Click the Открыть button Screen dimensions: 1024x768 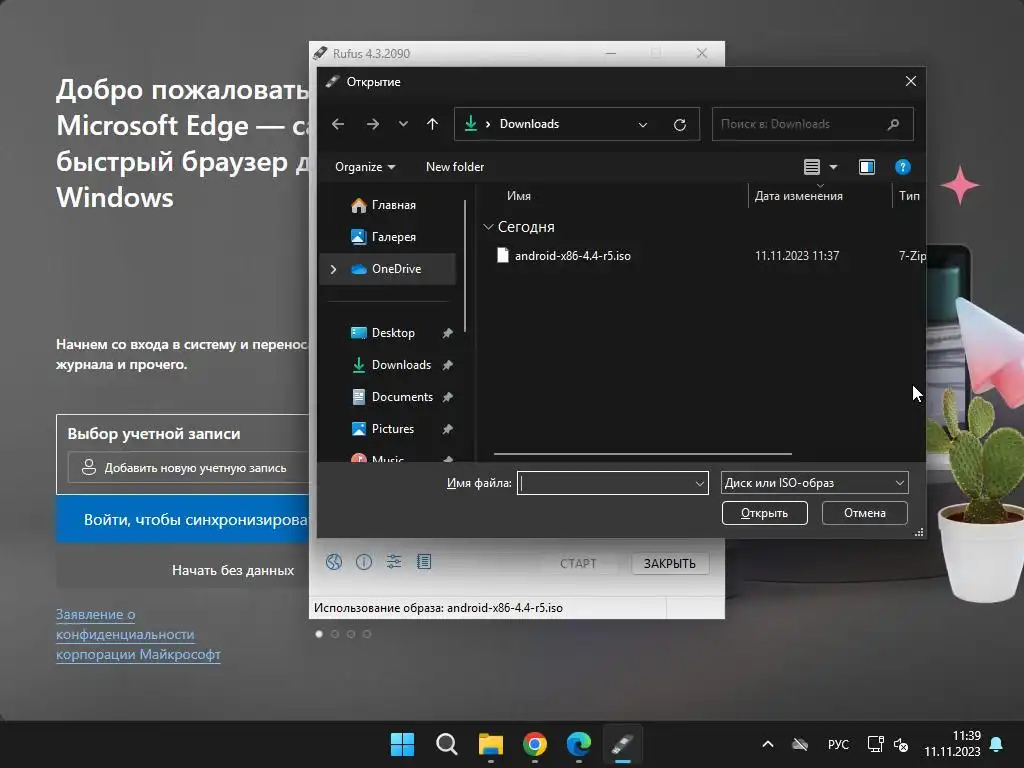tap(764, 513)
